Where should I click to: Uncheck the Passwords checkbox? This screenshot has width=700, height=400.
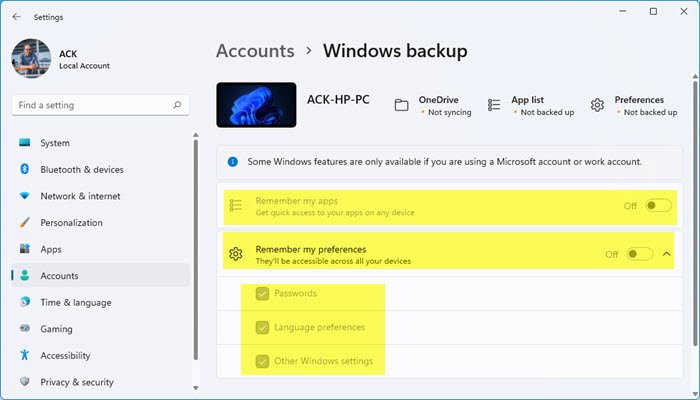click(262, 294)
